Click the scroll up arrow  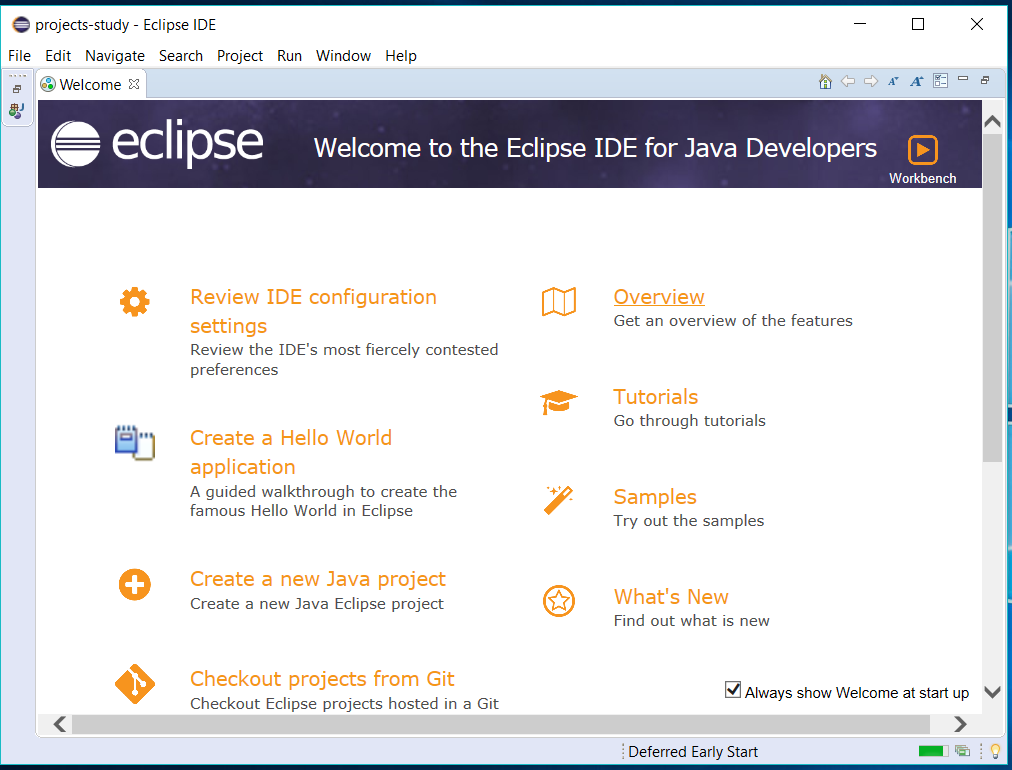(x=992, y=121)
